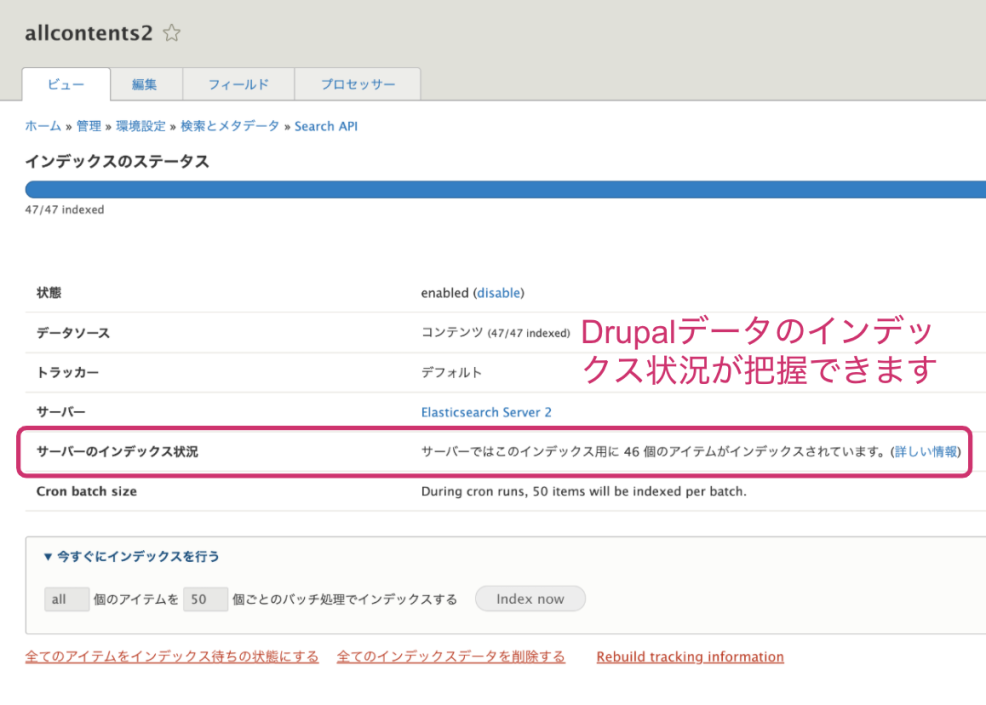The image size is (986, 705).
Task: Click the トラッカー row label
Action: 68,373
